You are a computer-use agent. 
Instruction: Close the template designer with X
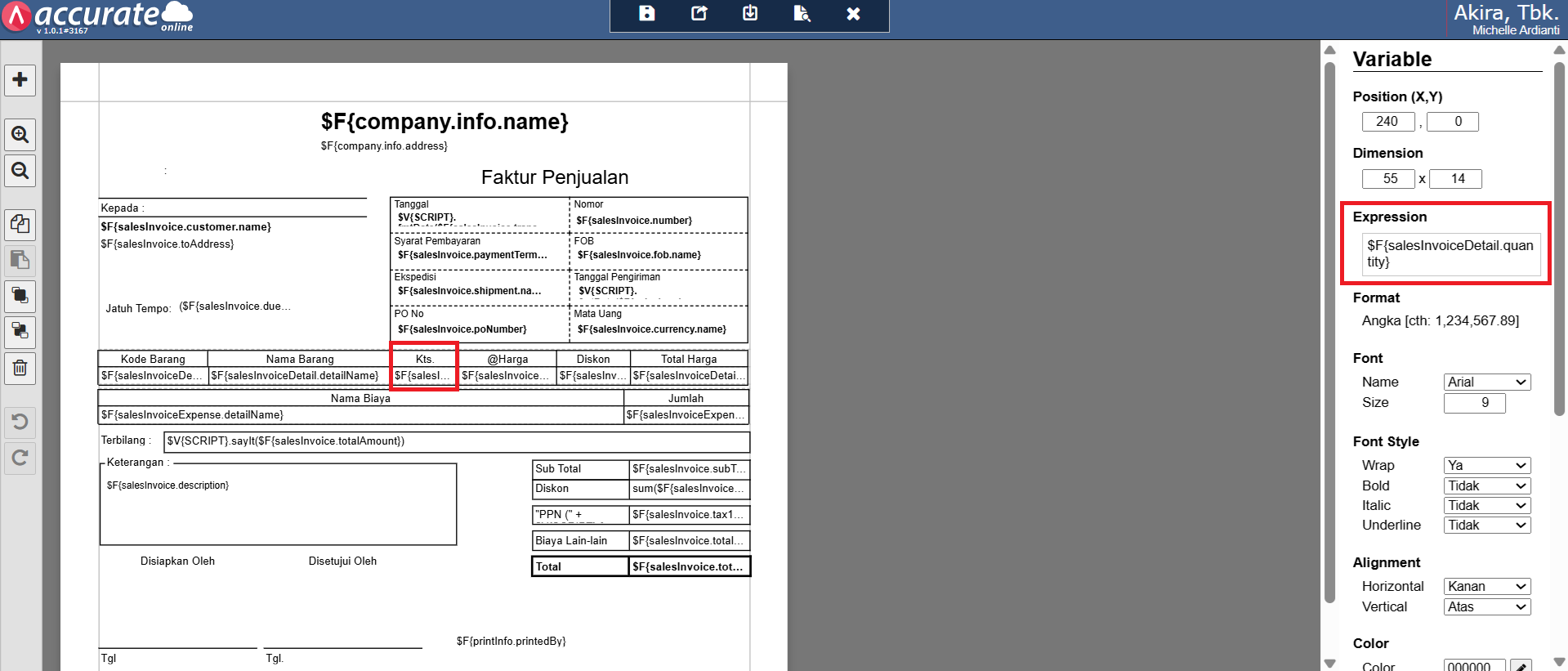pos(853,14)
